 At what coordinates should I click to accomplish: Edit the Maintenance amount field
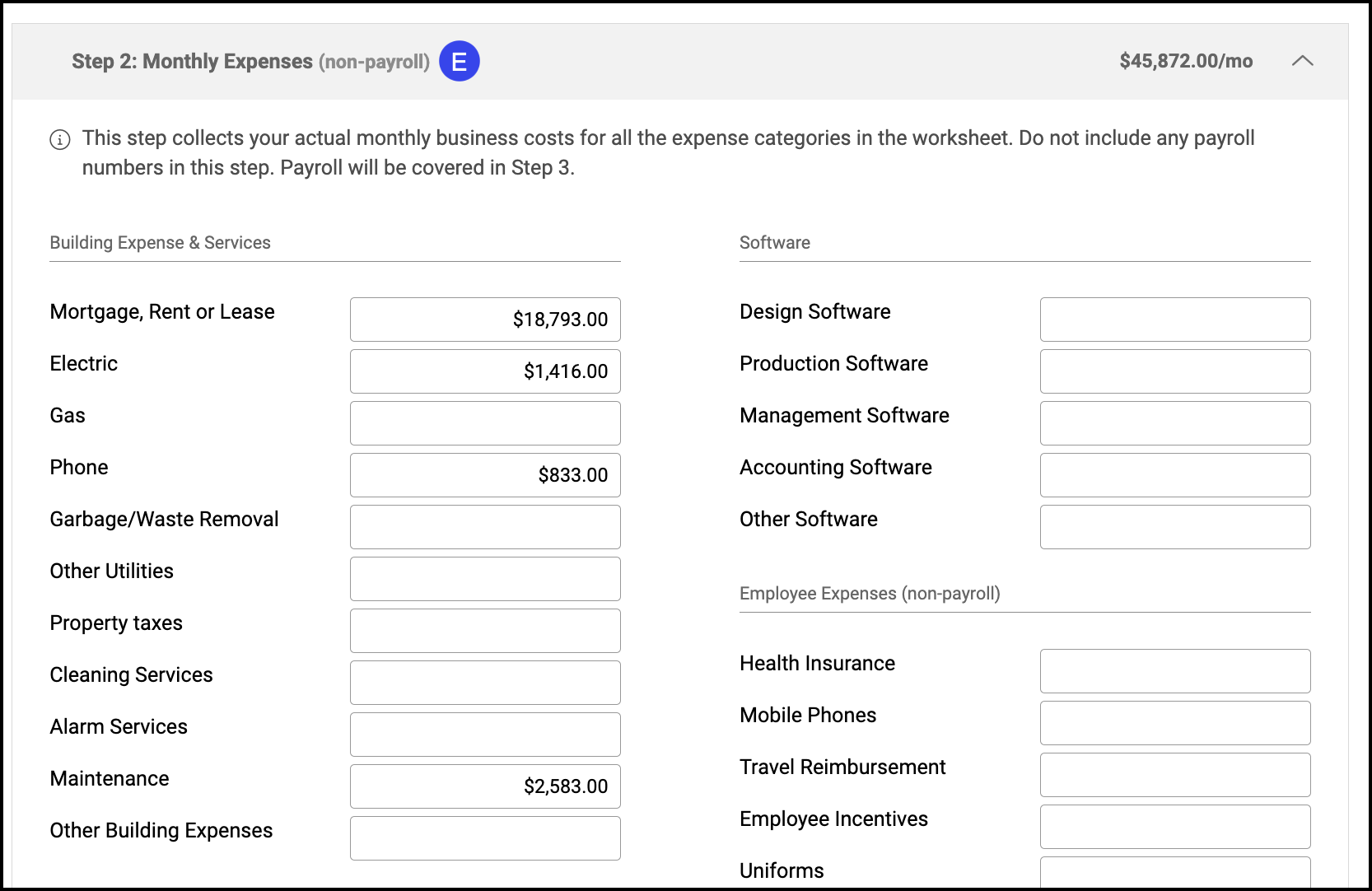[x=485, y=786]
